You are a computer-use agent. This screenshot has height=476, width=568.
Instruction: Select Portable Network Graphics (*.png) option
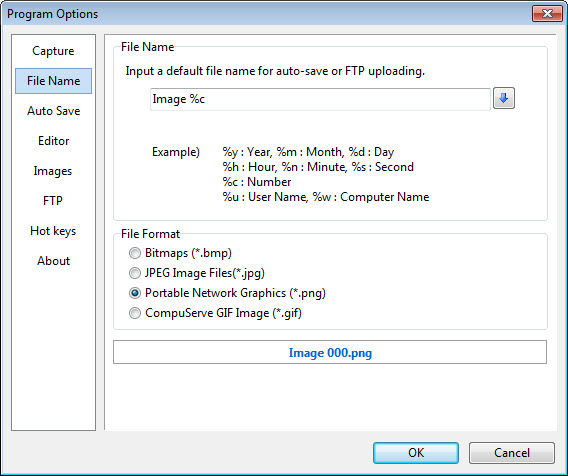click(227, 293)
